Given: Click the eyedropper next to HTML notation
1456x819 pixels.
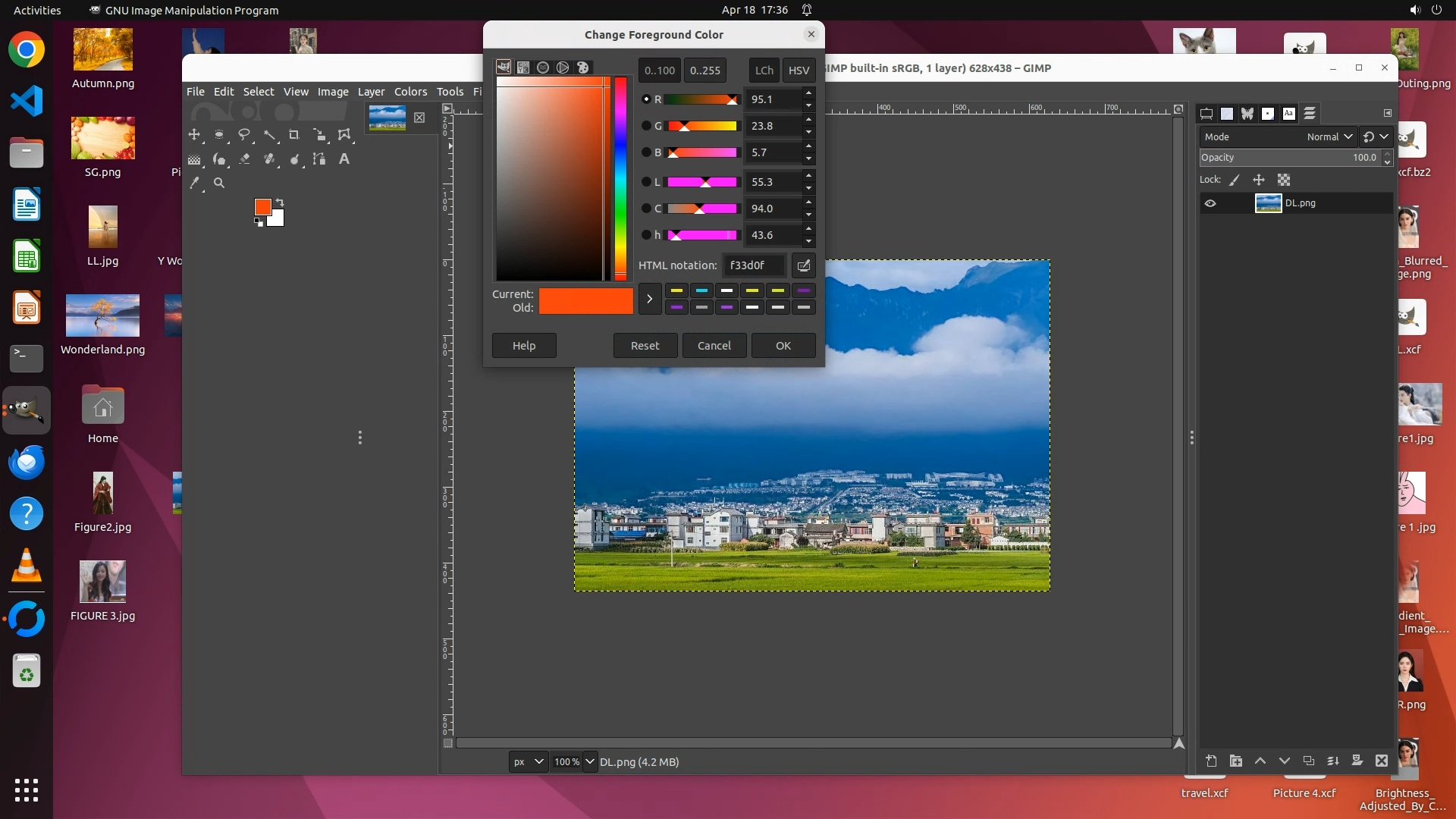Looking at the screenshot, I should [x=803, y=265].
